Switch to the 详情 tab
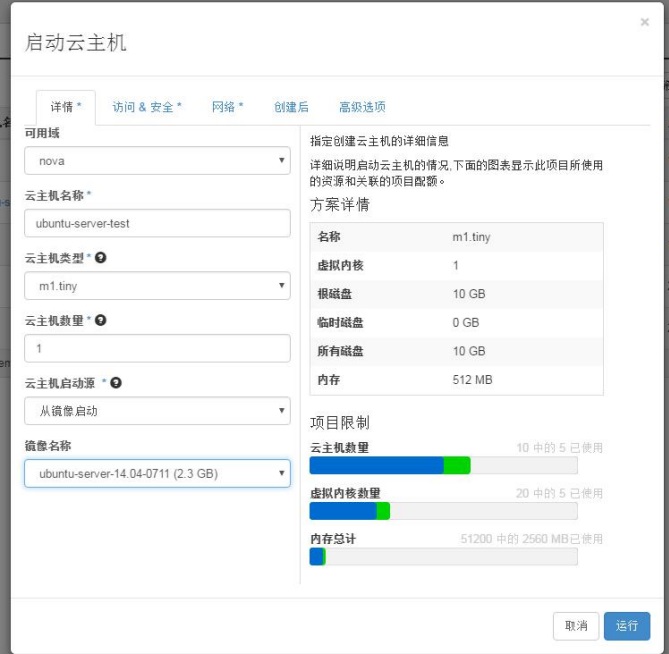669x654 pixels. [x=66, y=107]
